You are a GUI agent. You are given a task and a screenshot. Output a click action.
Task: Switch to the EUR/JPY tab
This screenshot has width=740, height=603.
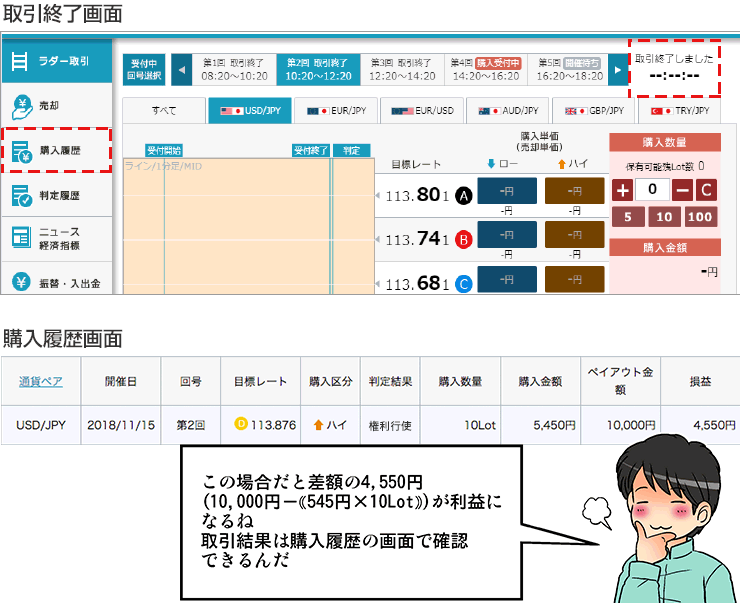pos(334,111)
